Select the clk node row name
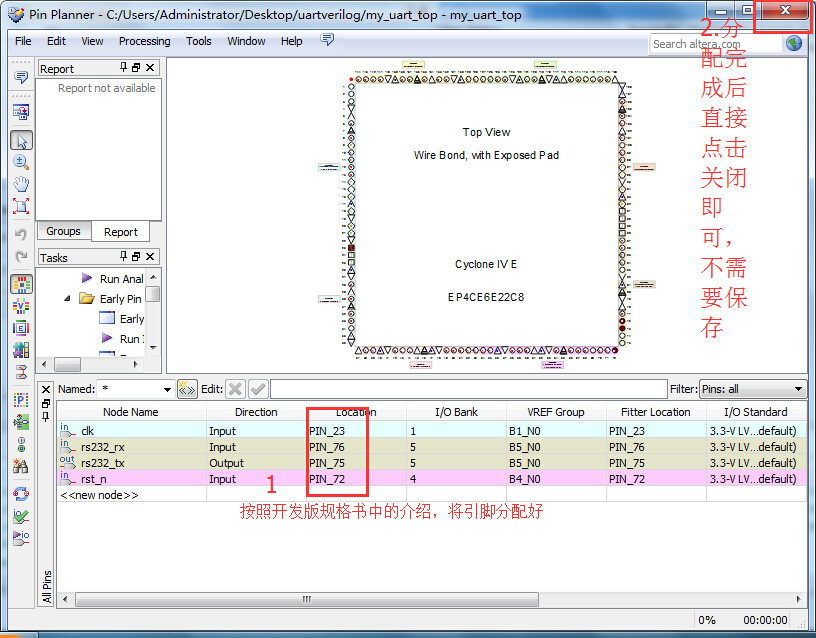 pyautogui.click(x=87, y=431)
